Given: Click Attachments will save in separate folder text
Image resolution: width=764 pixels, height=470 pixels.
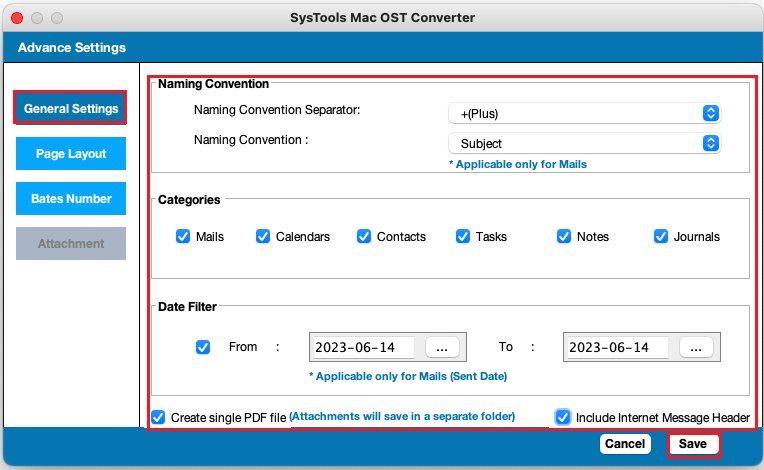Looking at the screenshot, I should pyautogui.click(x=402, y=416).
